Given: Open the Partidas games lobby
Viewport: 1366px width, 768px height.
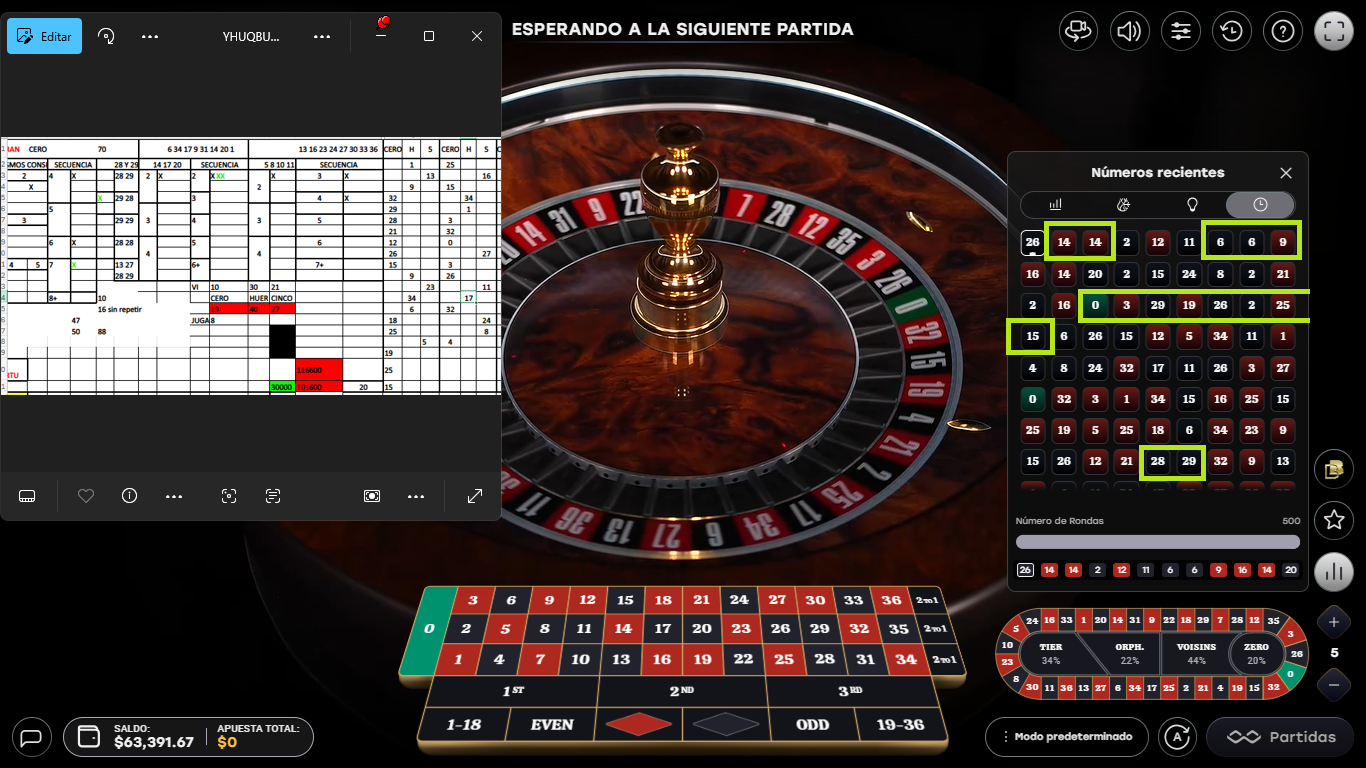Looking at the screenshot, I should pos(1282,737).
